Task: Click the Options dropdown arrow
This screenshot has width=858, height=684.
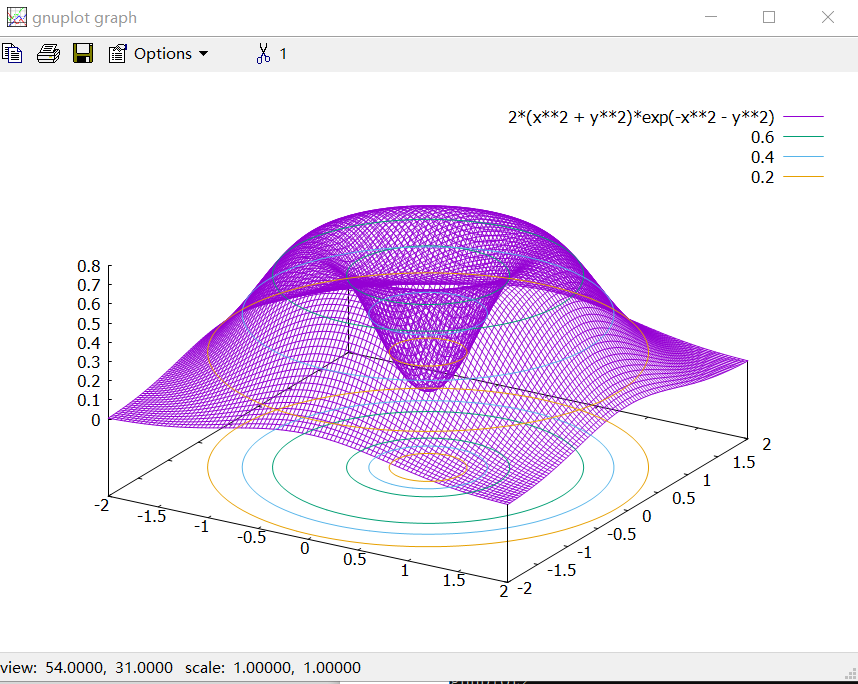Action: point(201,54)
